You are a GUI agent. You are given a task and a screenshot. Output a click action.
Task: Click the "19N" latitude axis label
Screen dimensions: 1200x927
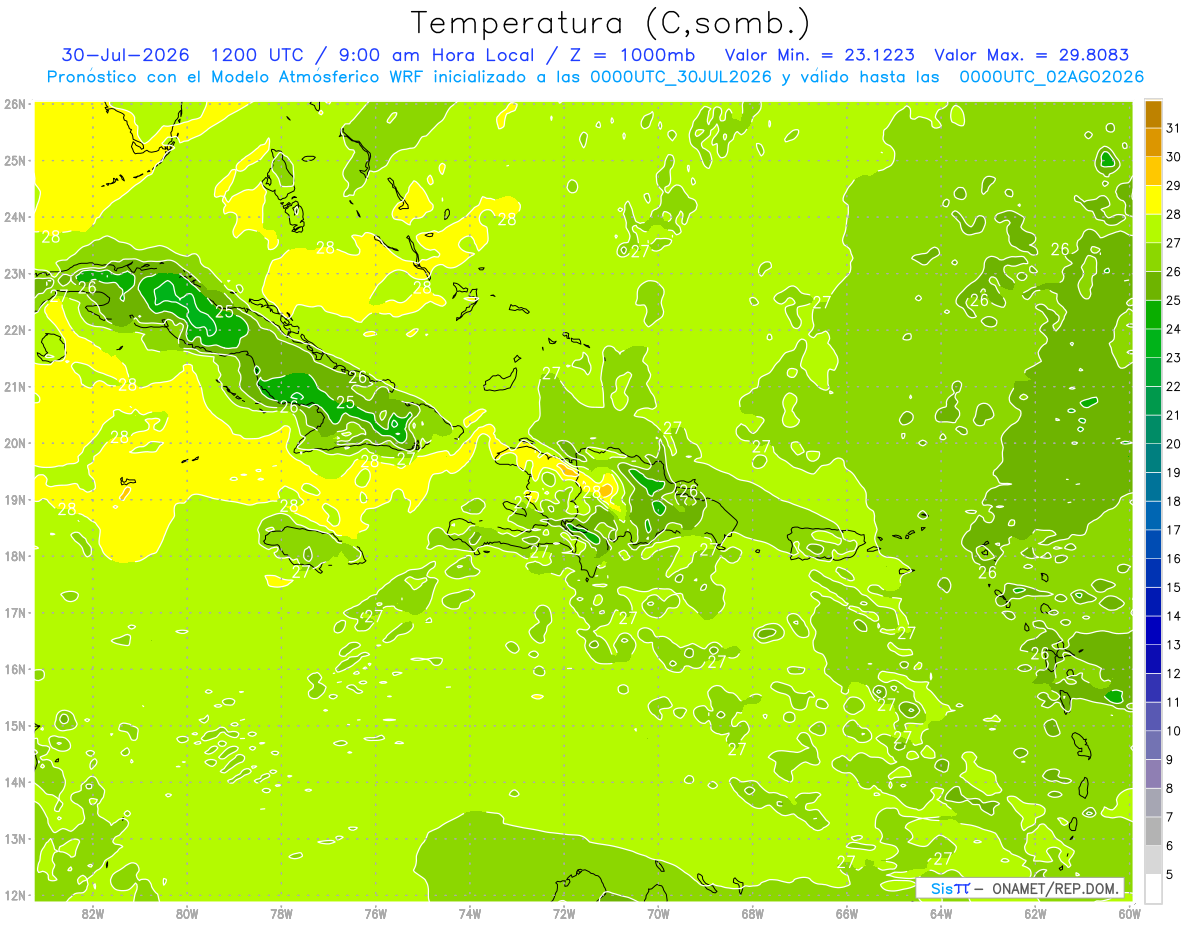point(15,499)
